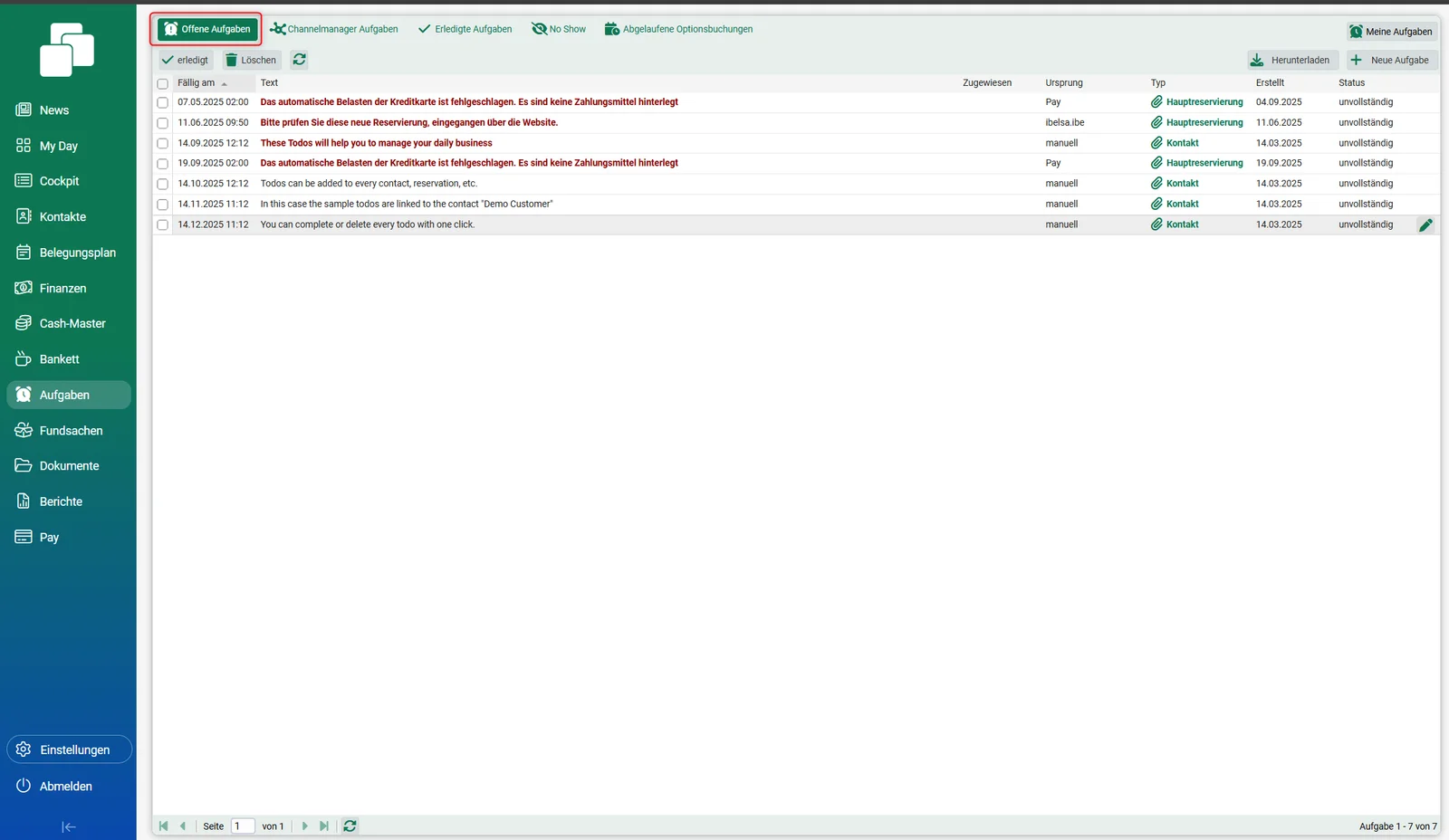Click the pencil edit icon on last task row
1449x840 pixels.
(1425, 225)
